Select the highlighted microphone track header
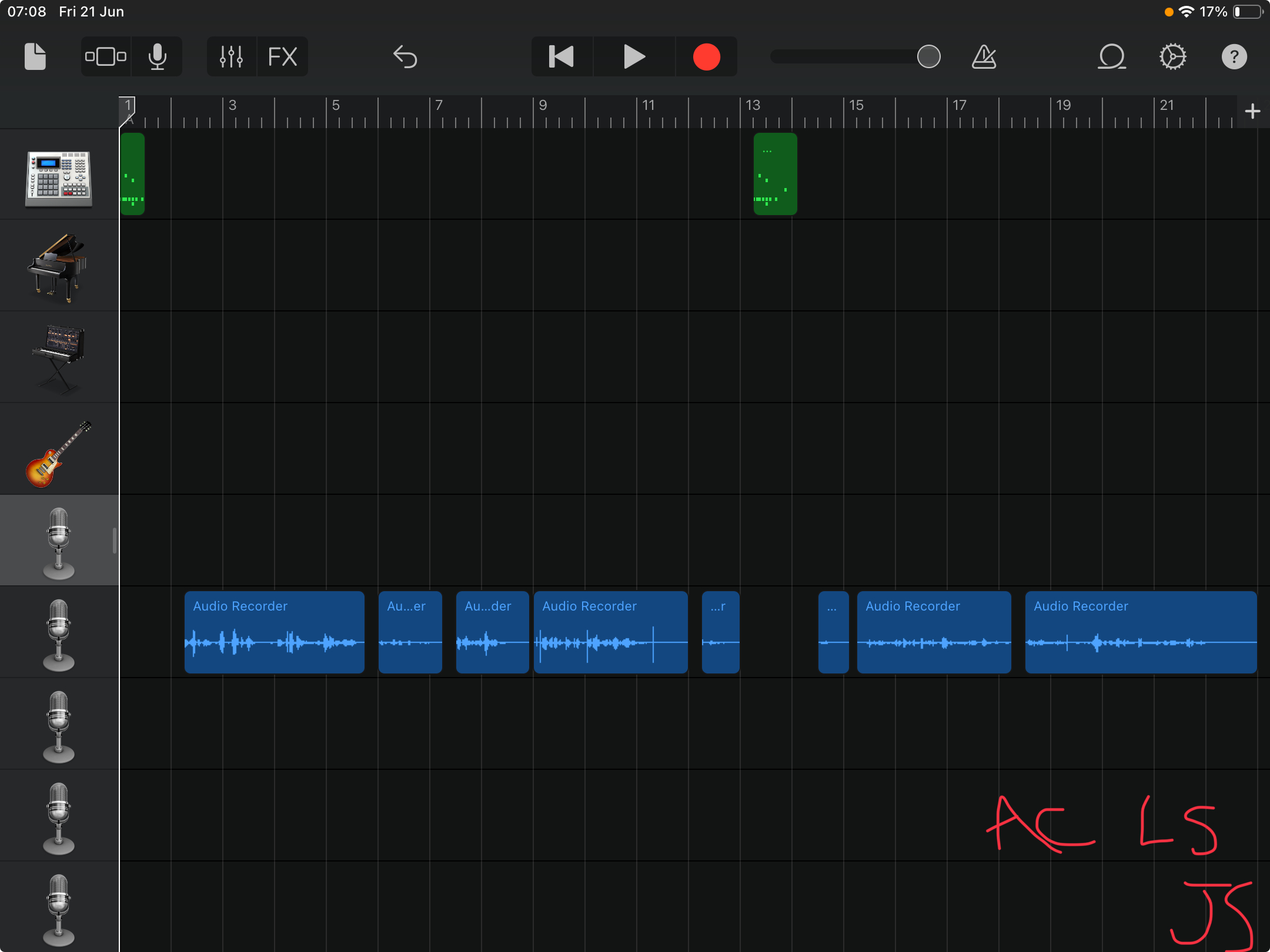 coord(59,541)
